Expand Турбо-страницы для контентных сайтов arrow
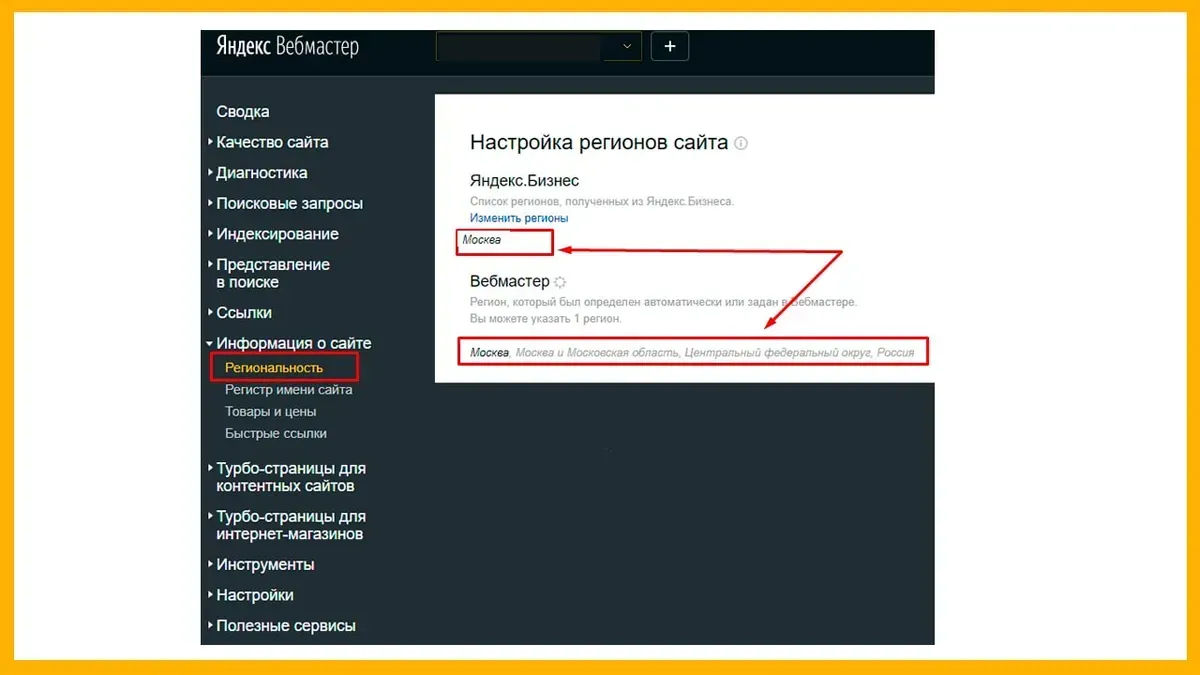This screenshot has width=1200, height=675. point(210,468)
